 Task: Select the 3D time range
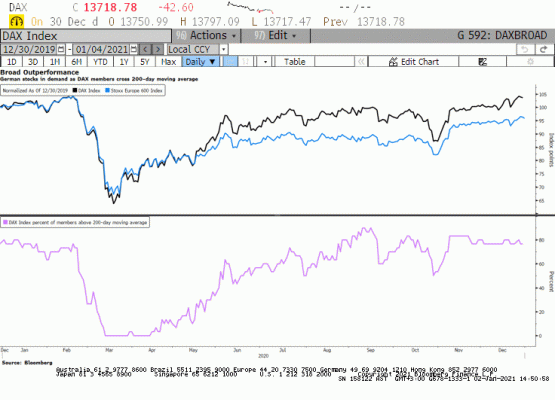point(33,62)
